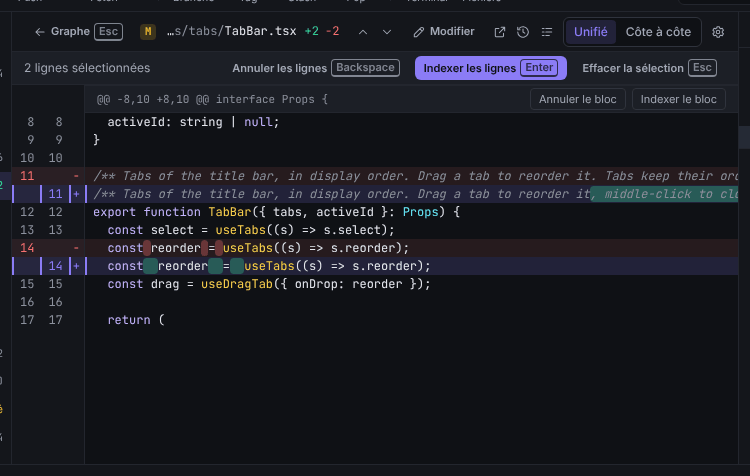750x476 pixels.
Task: Jump to next change chevron
Action: (x=387, y=32)
